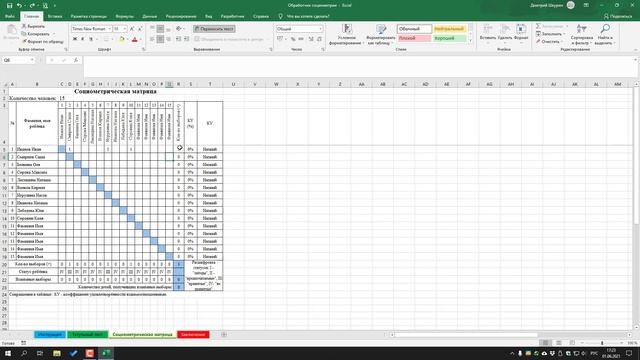The height and width of the screenshot is (360, 640).
Task: Switch to the Вставка ribbon tab
Action: pyautogui.click(x=55, y=16)
